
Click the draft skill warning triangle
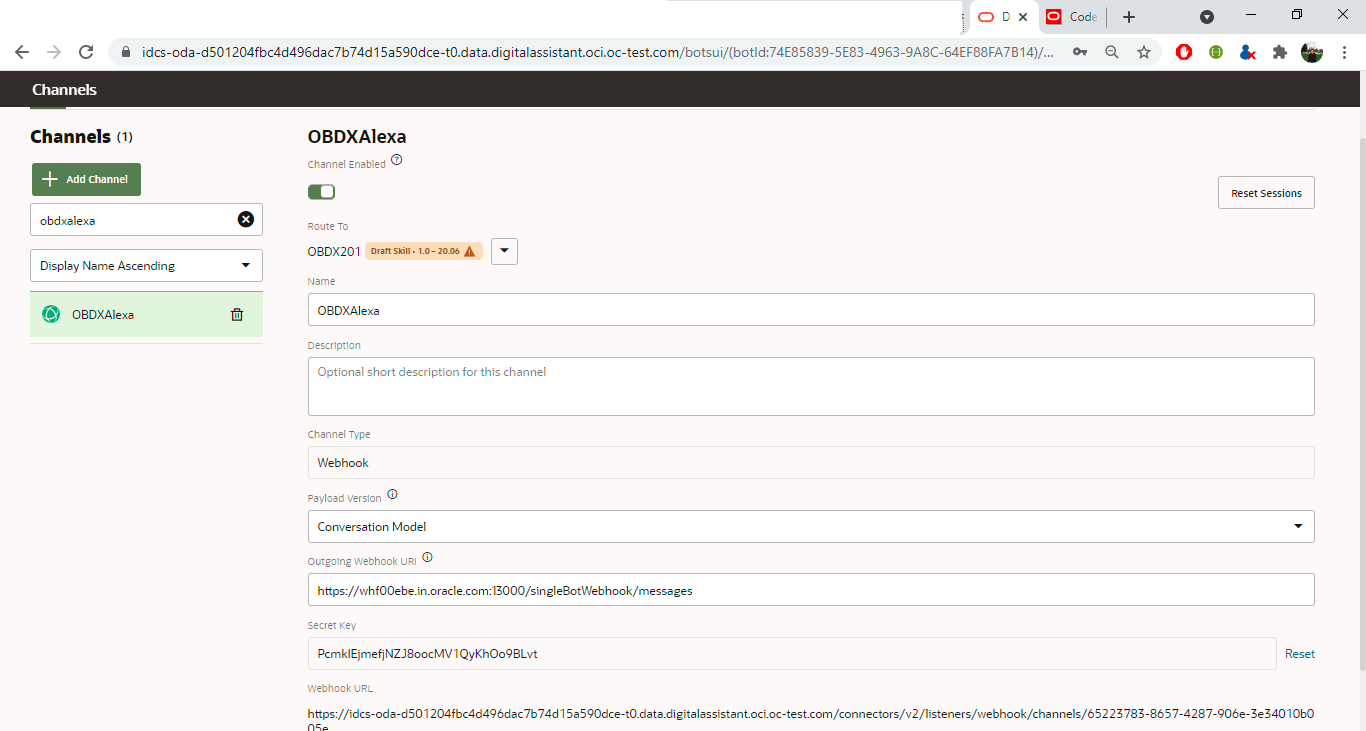[x=469, y=251]
